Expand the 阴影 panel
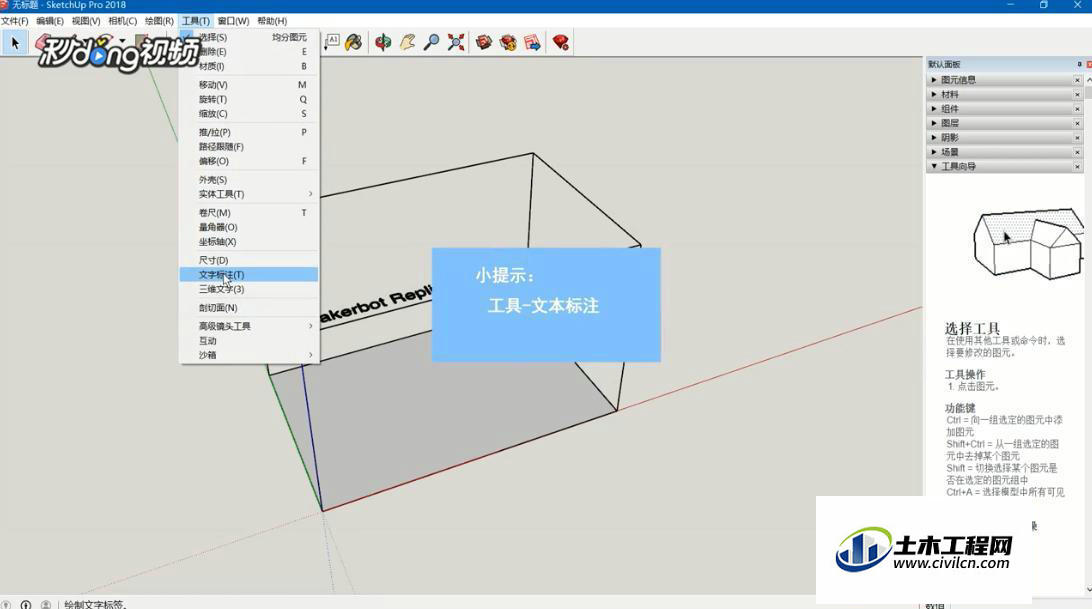The width and height of the screenshot is (1092, 609). [935, 138]
